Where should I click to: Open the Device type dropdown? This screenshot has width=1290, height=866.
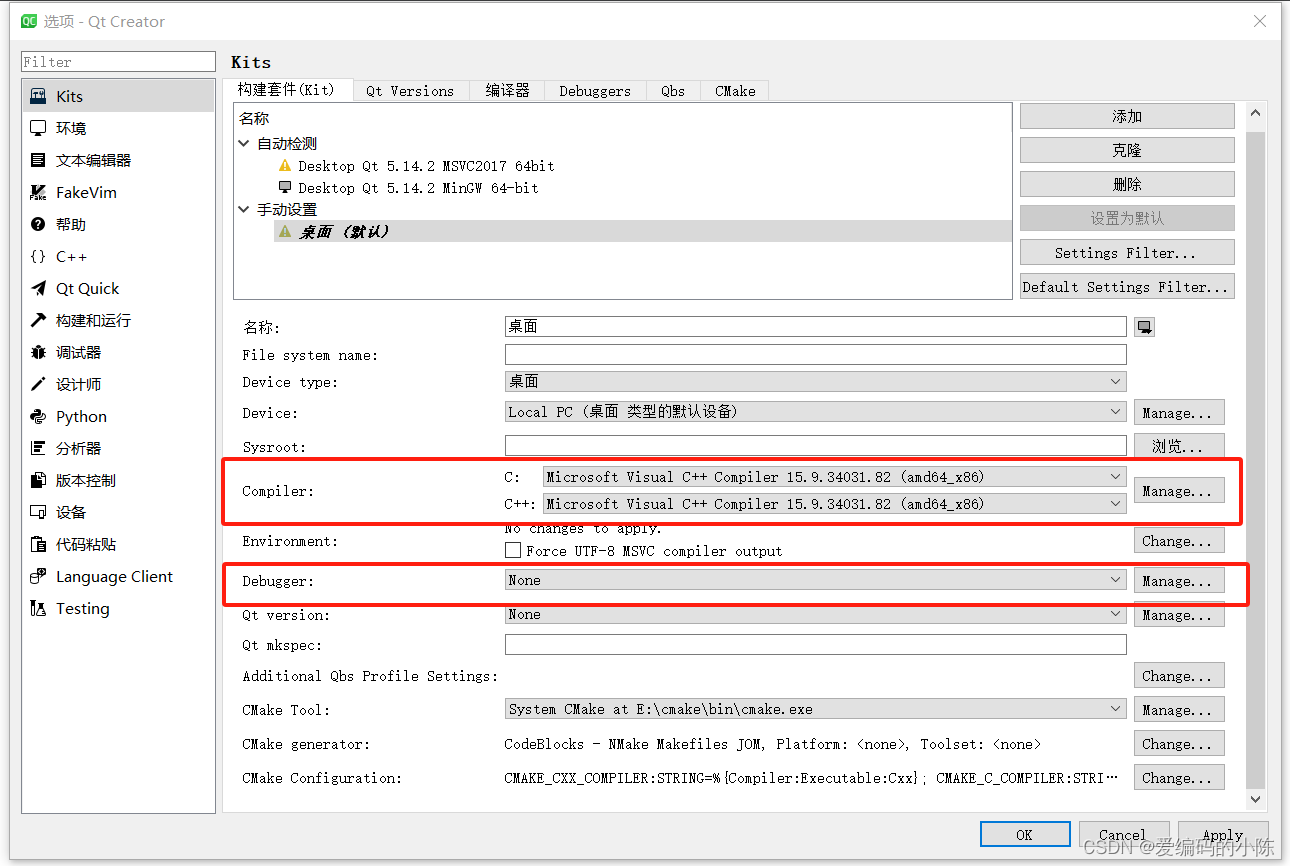pyautogui.click(x=816, y=381)
